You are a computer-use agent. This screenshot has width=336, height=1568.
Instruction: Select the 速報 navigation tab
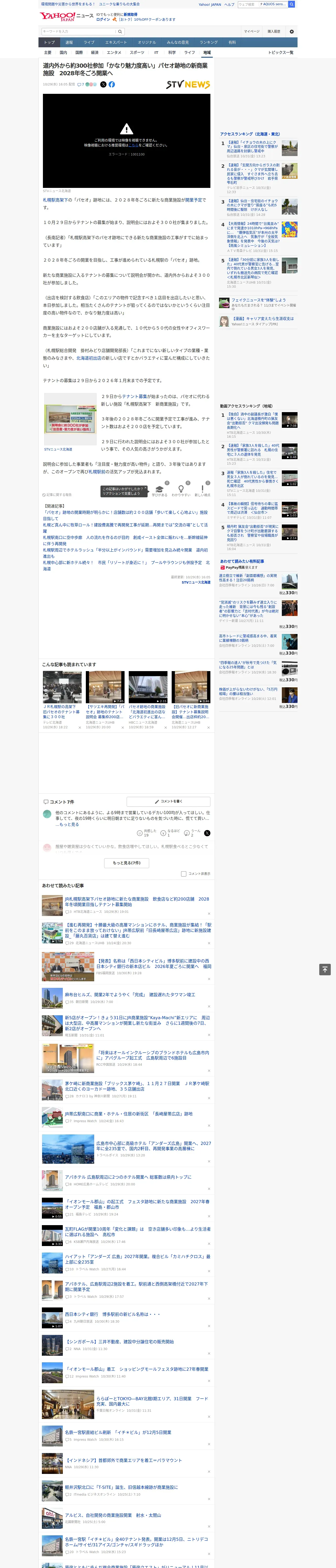69,43
